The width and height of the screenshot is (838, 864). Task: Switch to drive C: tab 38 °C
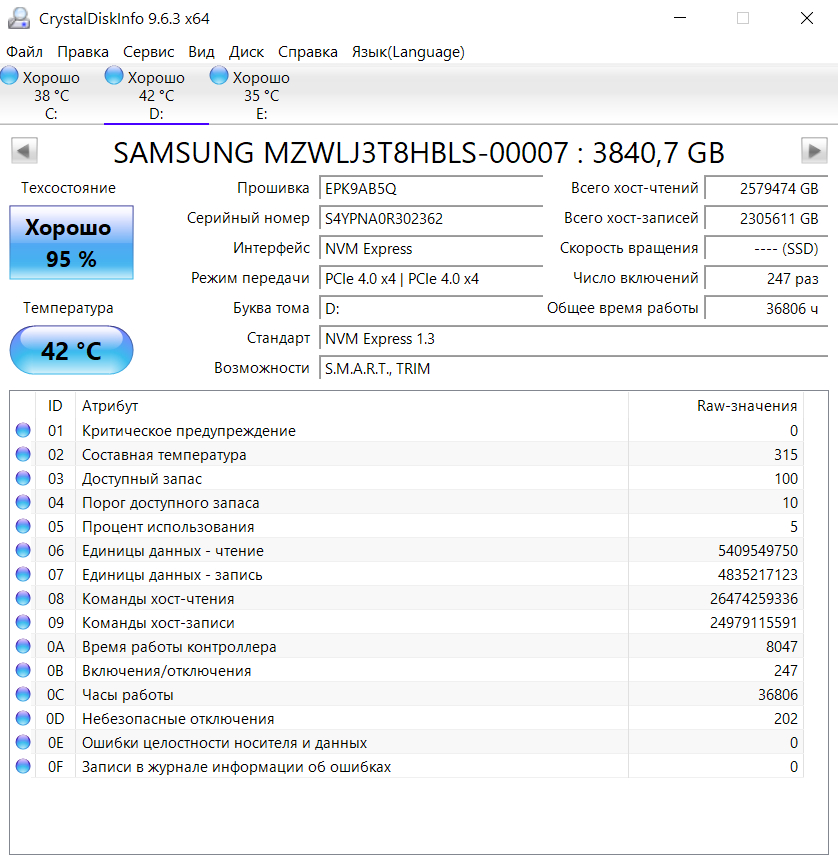[x=52, y=94]
